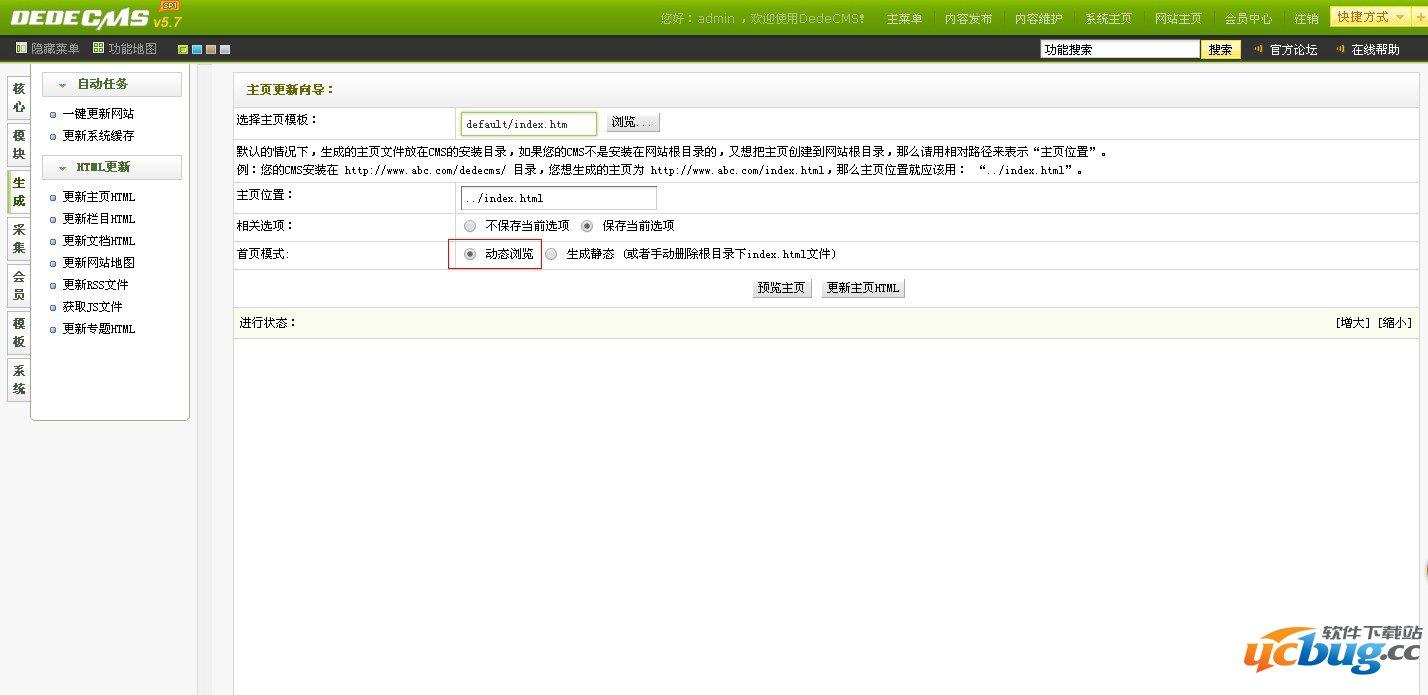Click the 搜索 search button
1428x695 pixels.
[x=1221, y=49]
